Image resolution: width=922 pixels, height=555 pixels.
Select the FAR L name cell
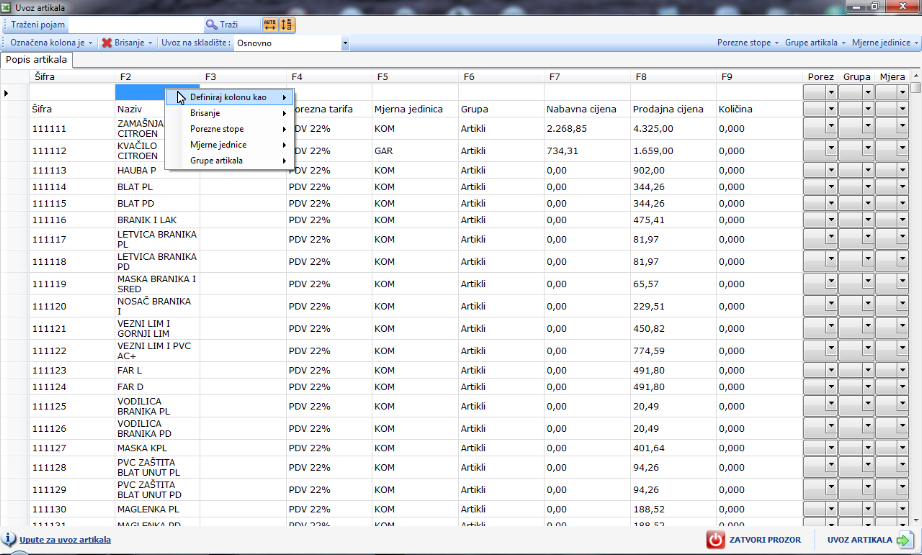point(157,370)
